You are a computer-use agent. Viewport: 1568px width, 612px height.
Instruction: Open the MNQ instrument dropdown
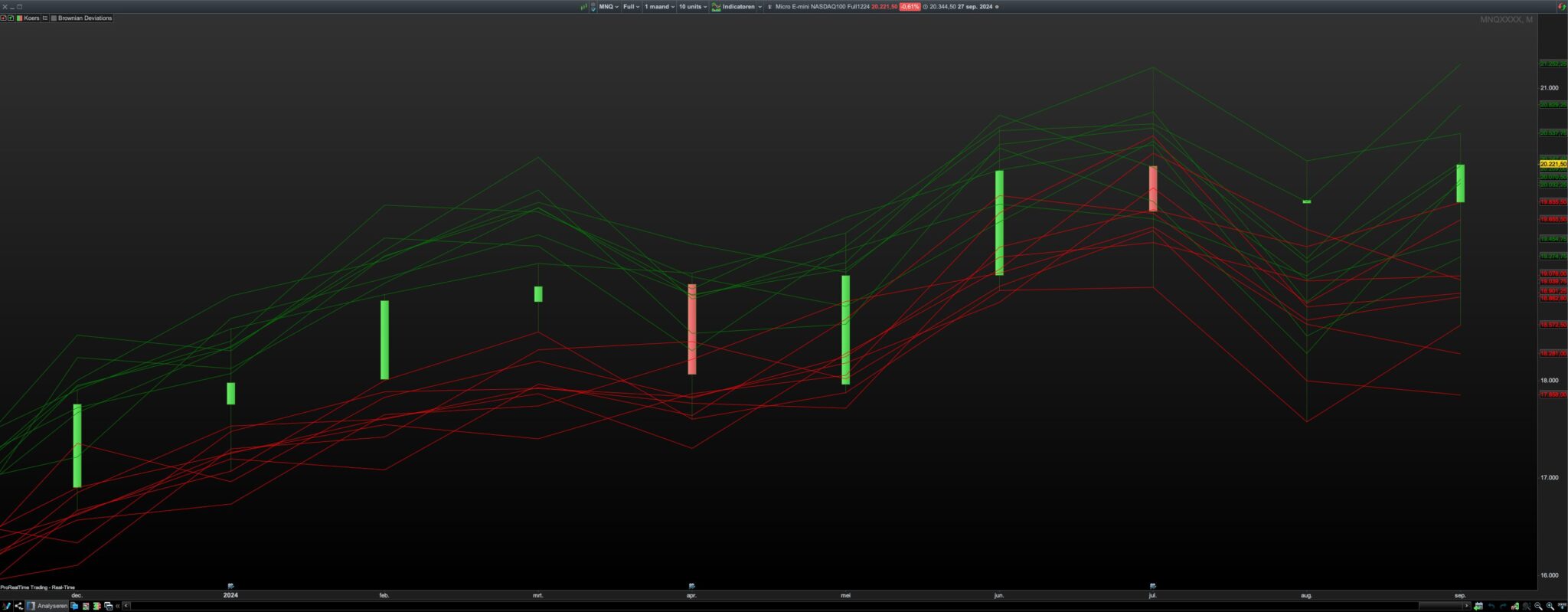pyautogui.click(x=609, y=7)
